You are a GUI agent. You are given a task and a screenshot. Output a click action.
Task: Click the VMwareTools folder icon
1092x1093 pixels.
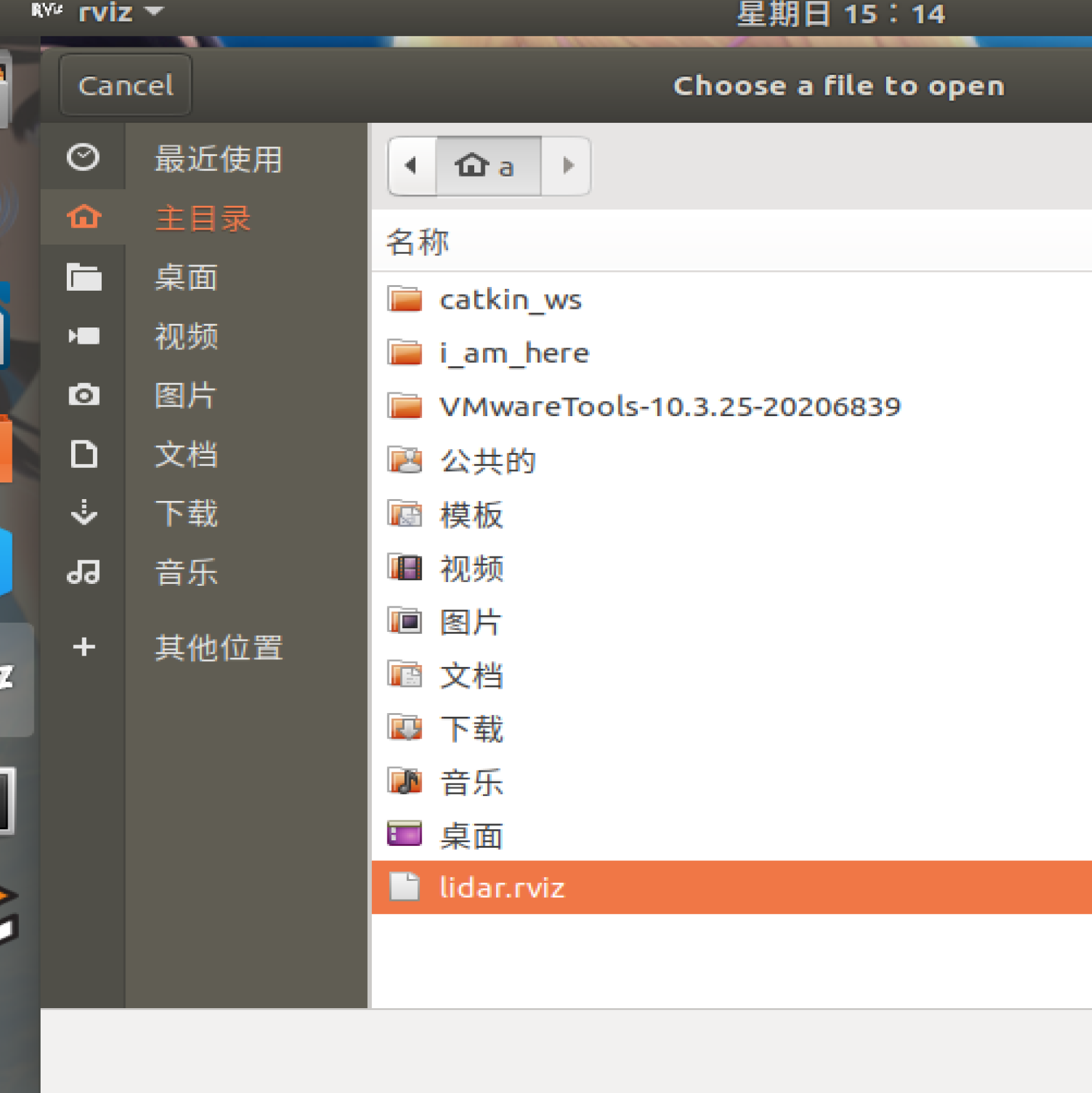tap(405, 407)
